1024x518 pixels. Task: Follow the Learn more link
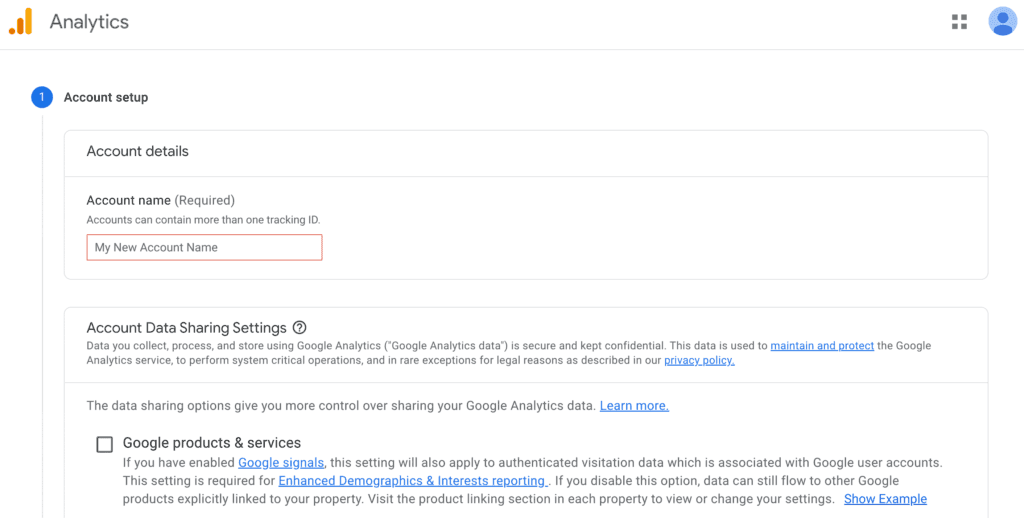[x=634, y=406]
